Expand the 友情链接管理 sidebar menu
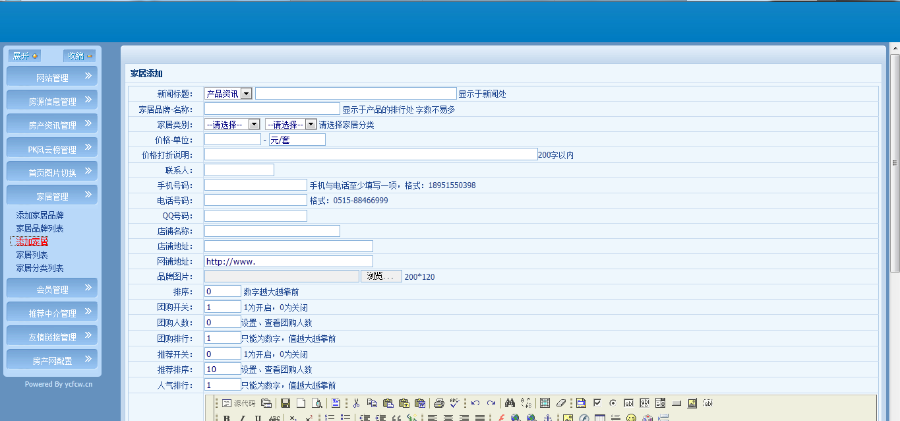Screen dimensions: 900x421 (52, 336)
